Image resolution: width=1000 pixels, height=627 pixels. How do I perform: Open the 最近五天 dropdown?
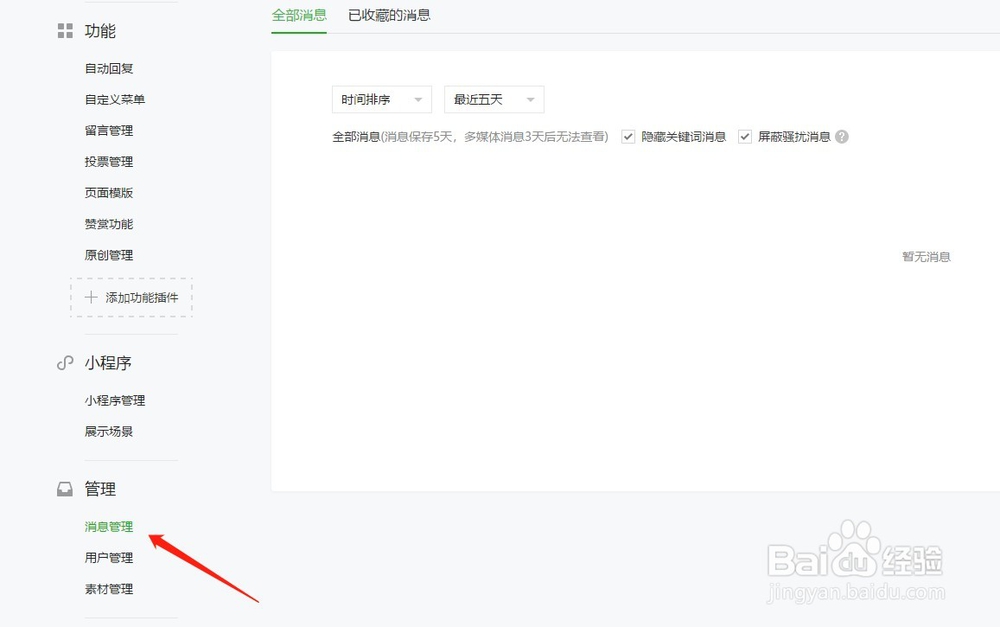coord(494,100)
